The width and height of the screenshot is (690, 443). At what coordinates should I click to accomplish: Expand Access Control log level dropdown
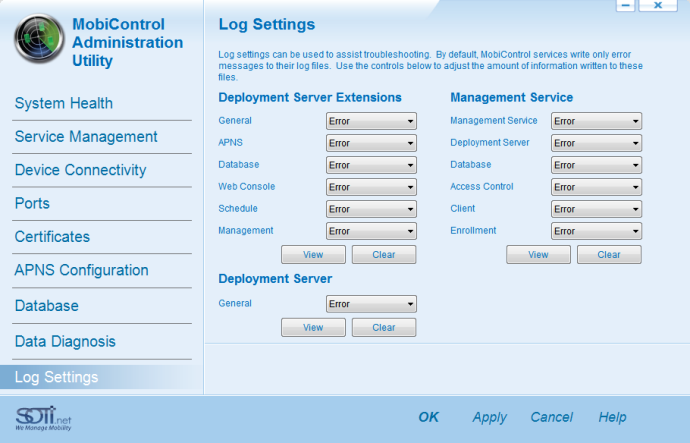597,187
